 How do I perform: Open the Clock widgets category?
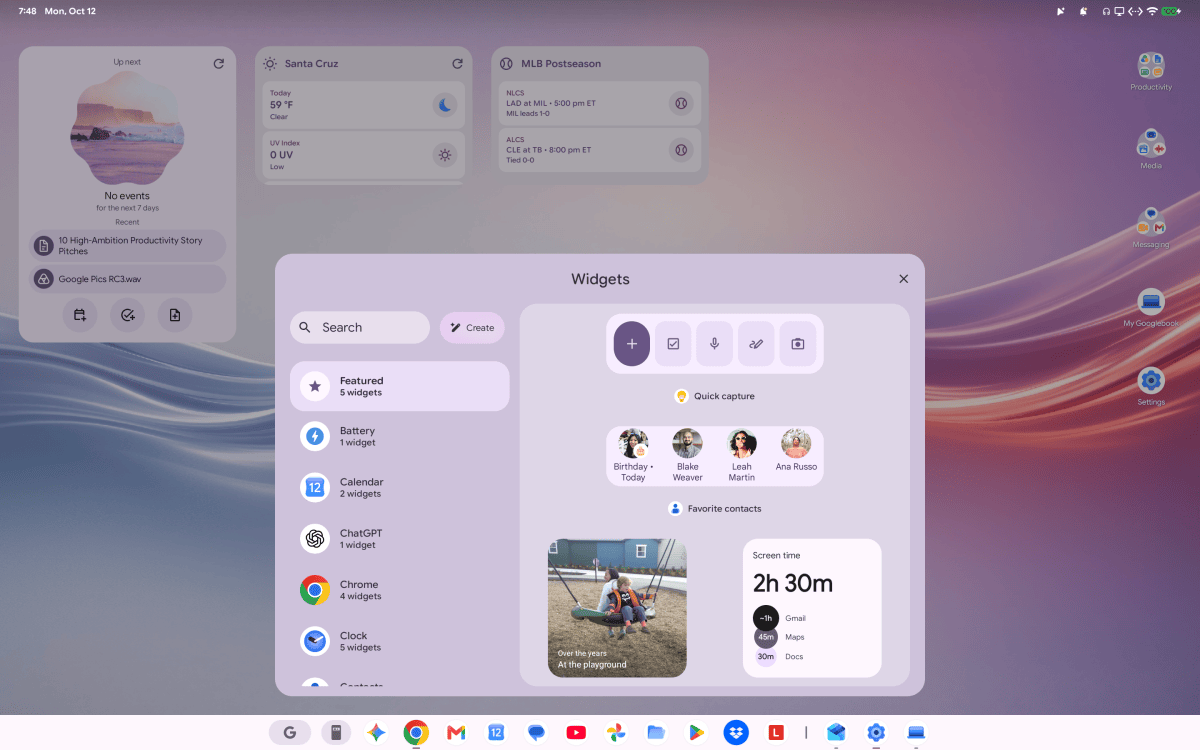(399, 641)
